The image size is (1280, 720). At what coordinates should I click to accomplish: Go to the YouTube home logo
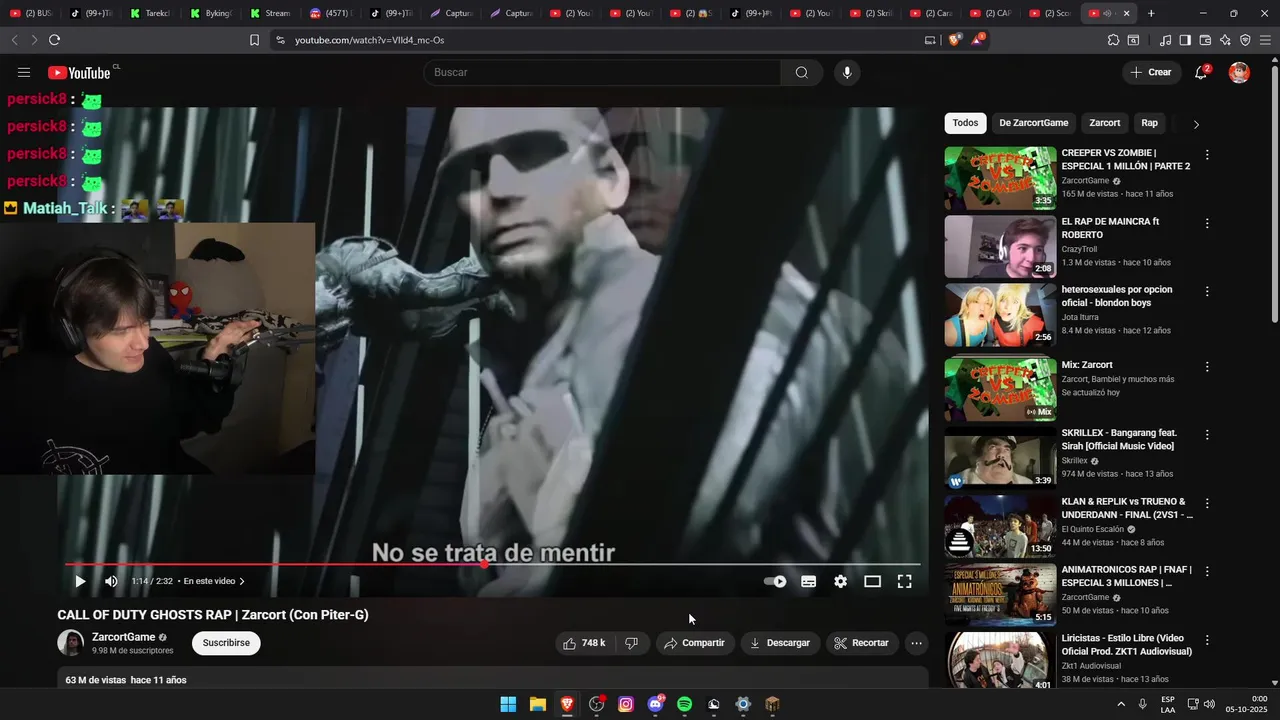coord(79,72)
